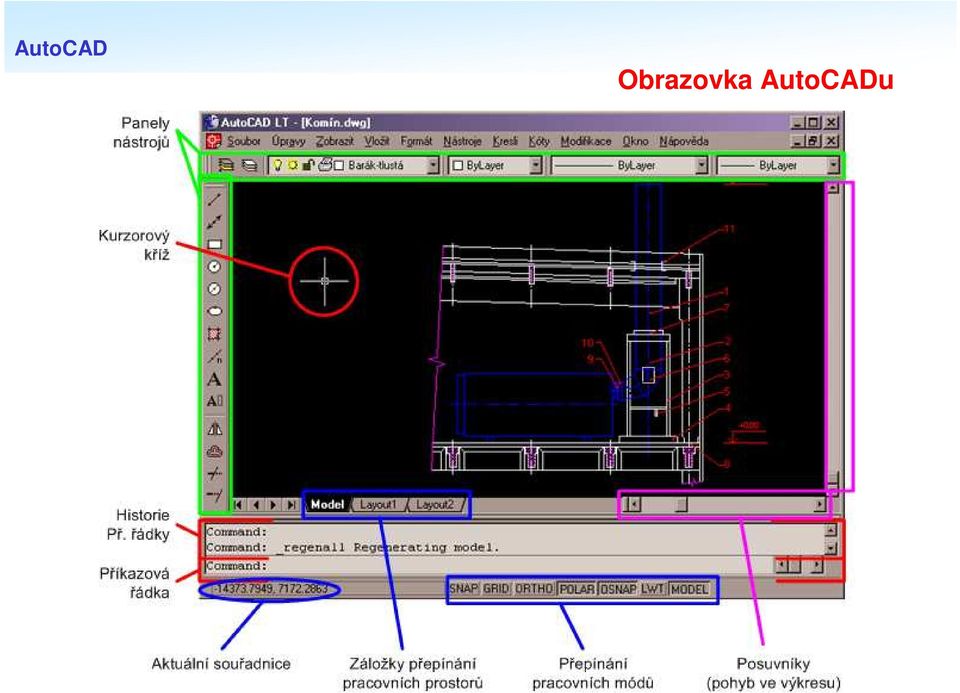
Task: Activate the Mirror modify tool
Action: pos(214,429)
